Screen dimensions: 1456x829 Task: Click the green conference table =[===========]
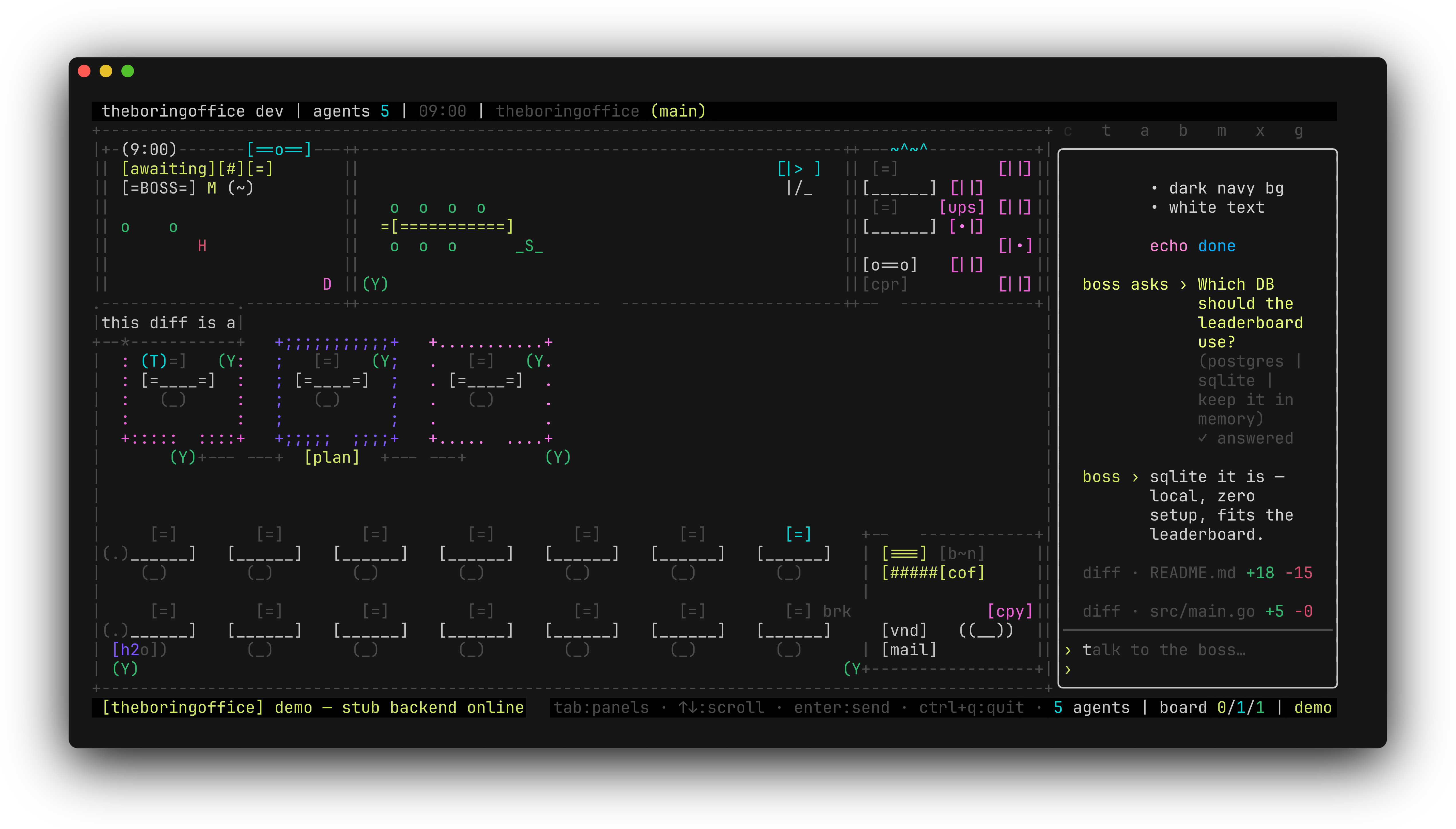pyautogui.click(x=447, y=227)
